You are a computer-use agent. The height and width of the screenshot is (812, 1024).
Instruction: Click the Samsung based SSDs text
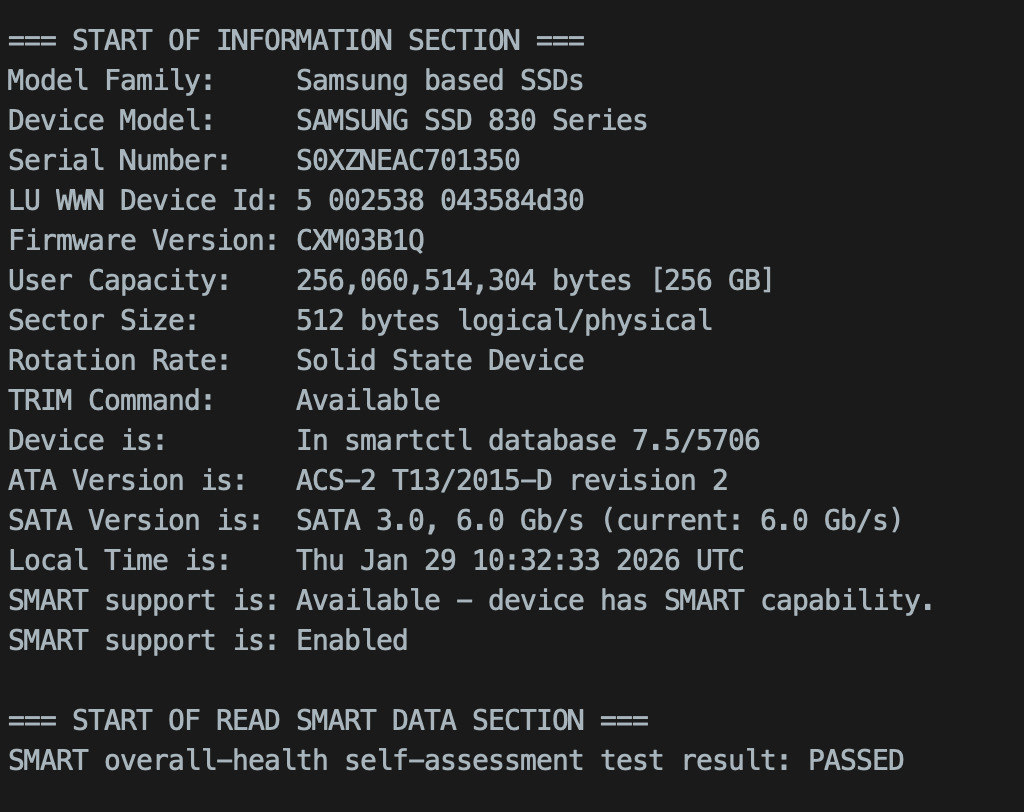(x=440, y=80)
